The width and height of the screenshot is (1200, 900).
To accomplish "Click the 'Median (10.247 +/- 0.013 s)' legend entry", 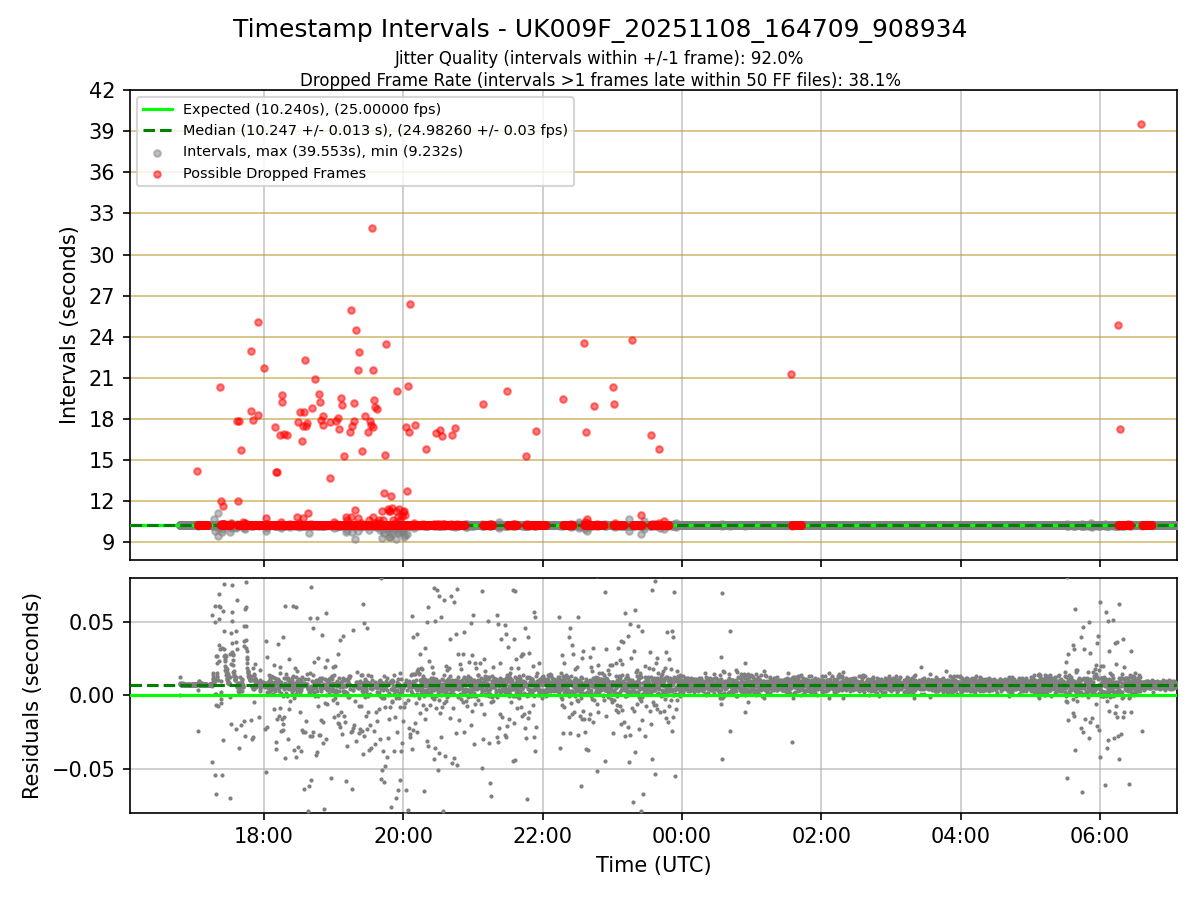I will coord(375,130).
